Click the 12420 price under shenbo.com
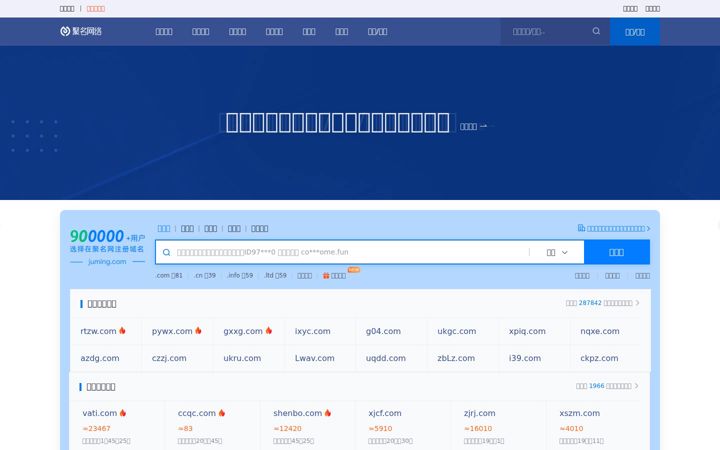This screenshot has width=720, height=450. point(287,428)
